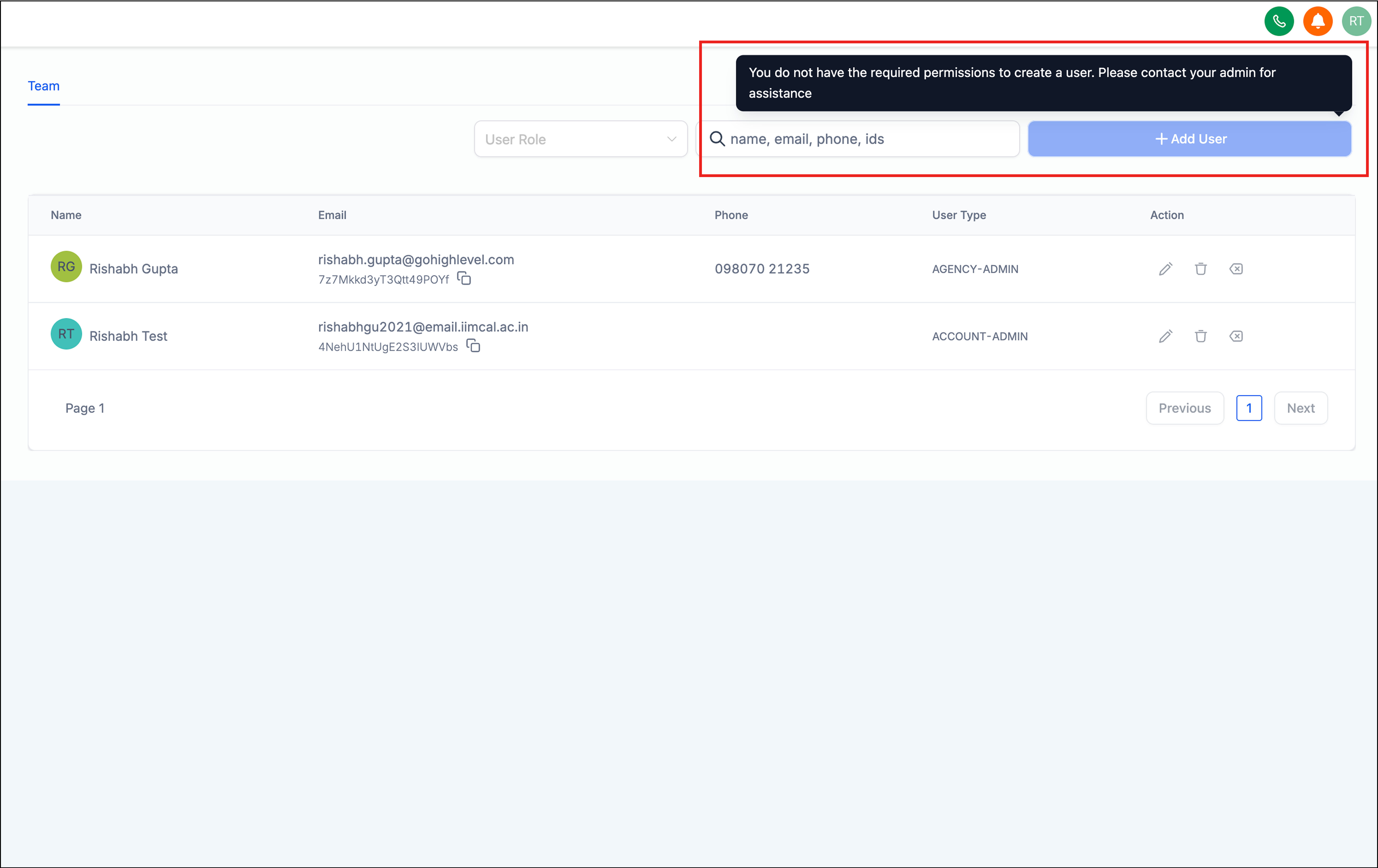Select page number 1
This screenshot has width=1378, height=868.
click(x=1249, y=408)
